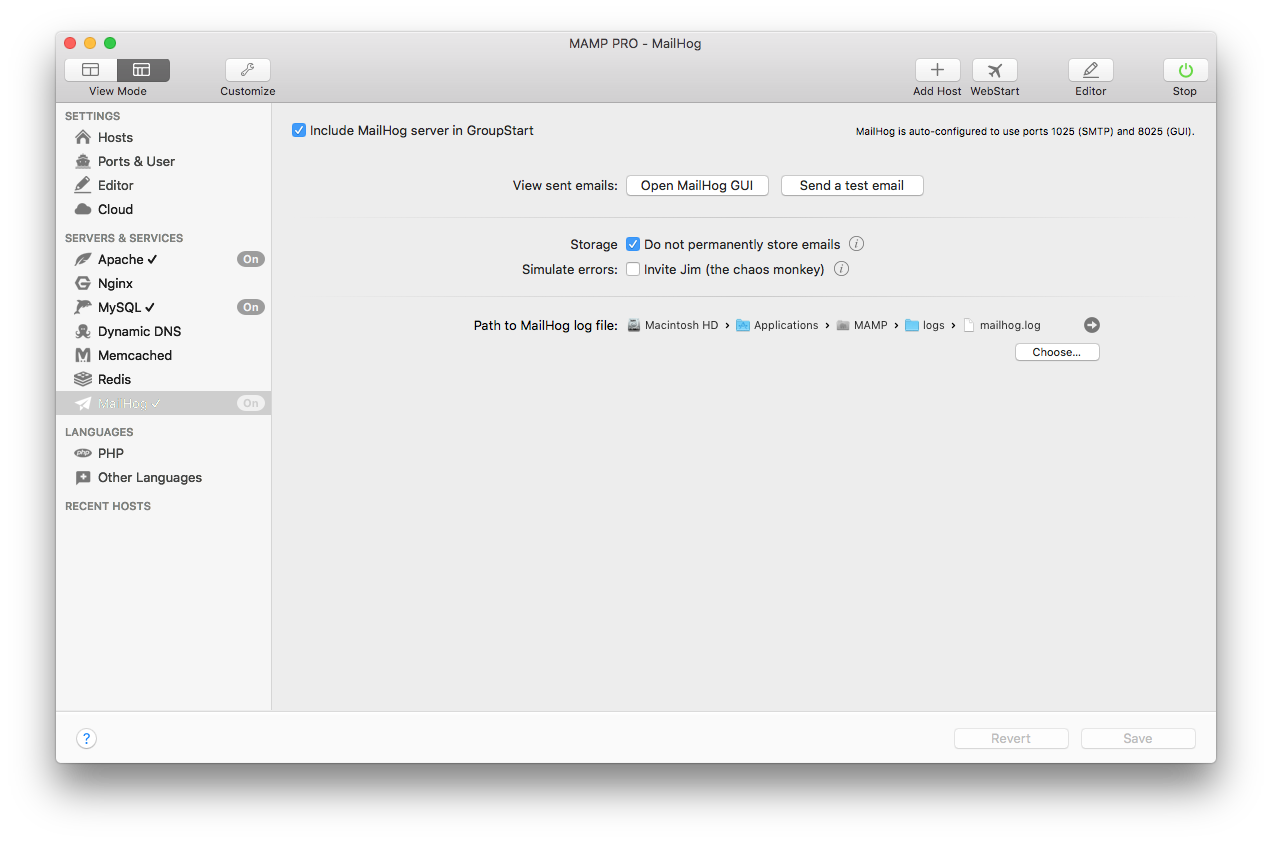The width and height of the screenshot is (1272, 843).
Task: Open the help question mark button
Action: 87,739
